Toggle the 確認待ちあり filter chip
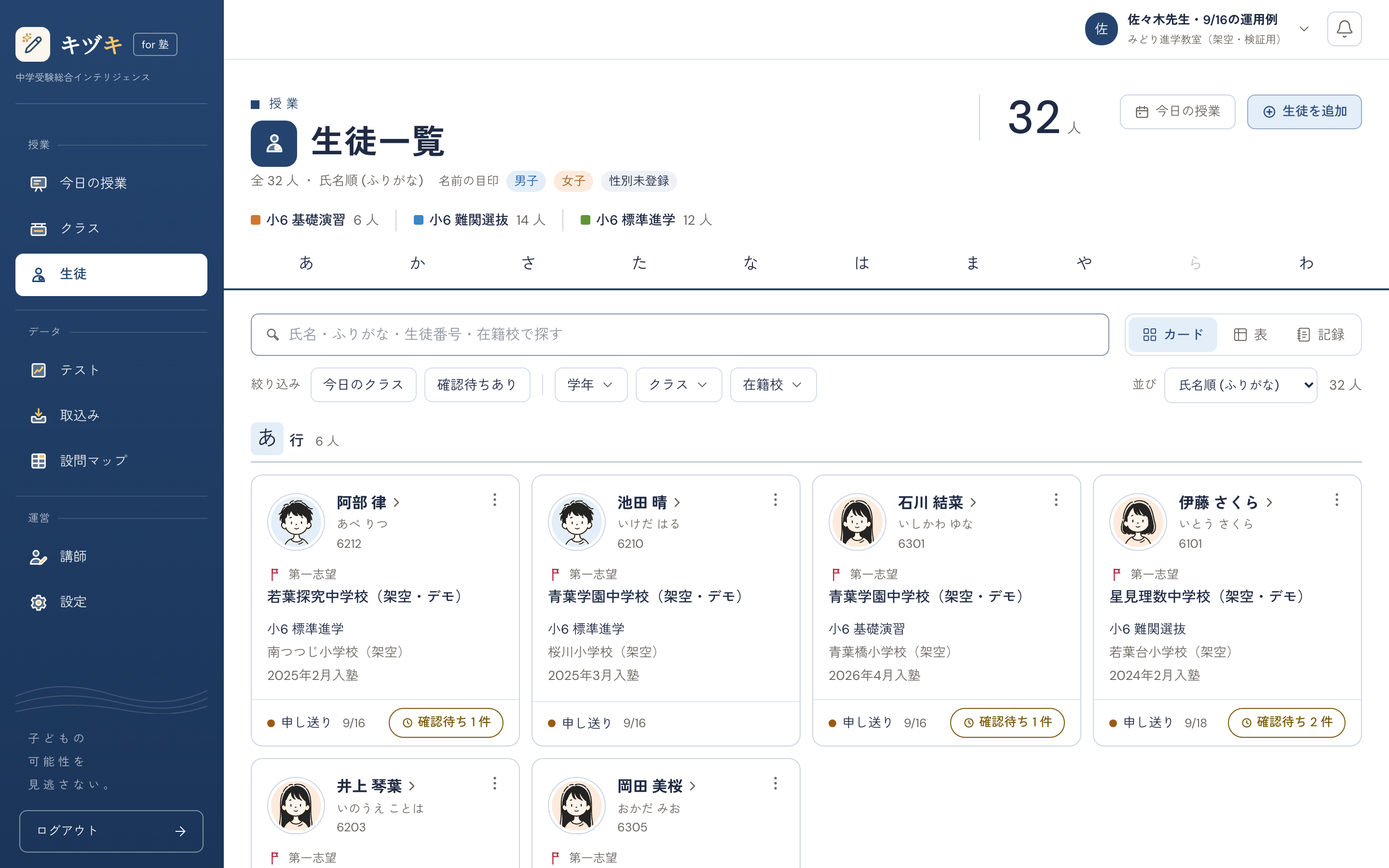 click(477, 385)
